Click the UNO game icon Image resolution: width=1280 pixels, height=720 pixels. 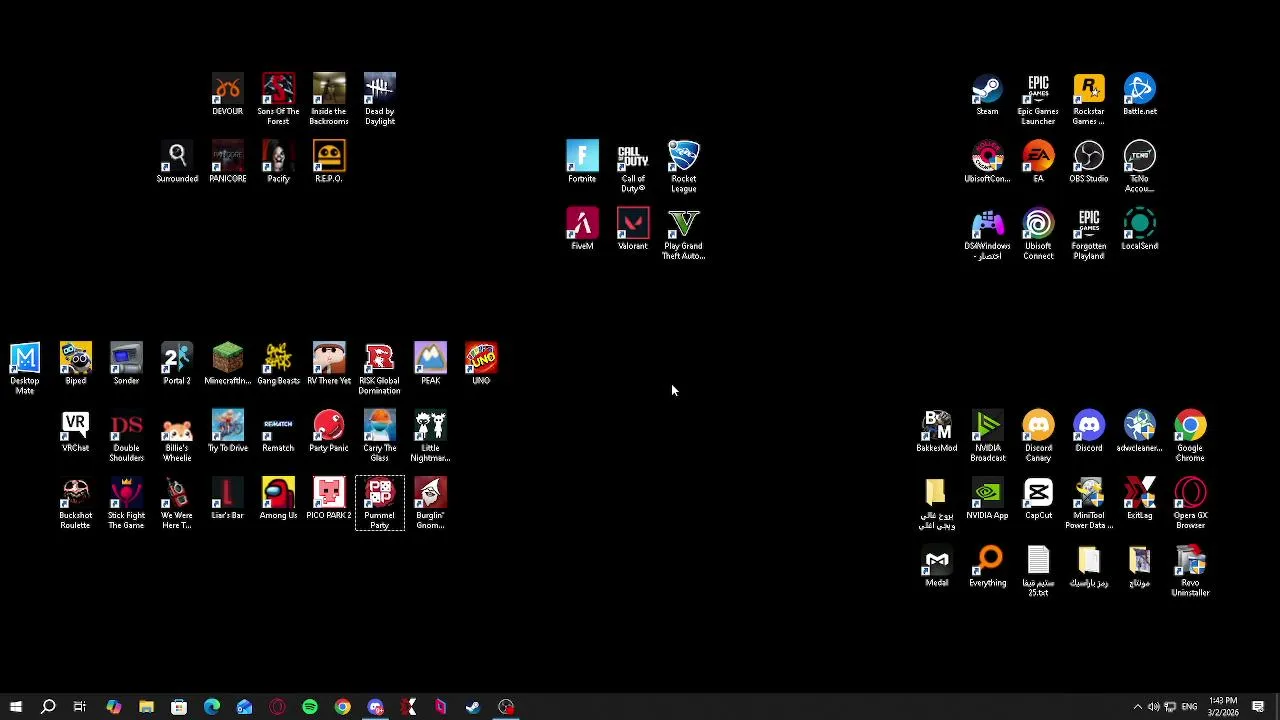tap(481, 364)
